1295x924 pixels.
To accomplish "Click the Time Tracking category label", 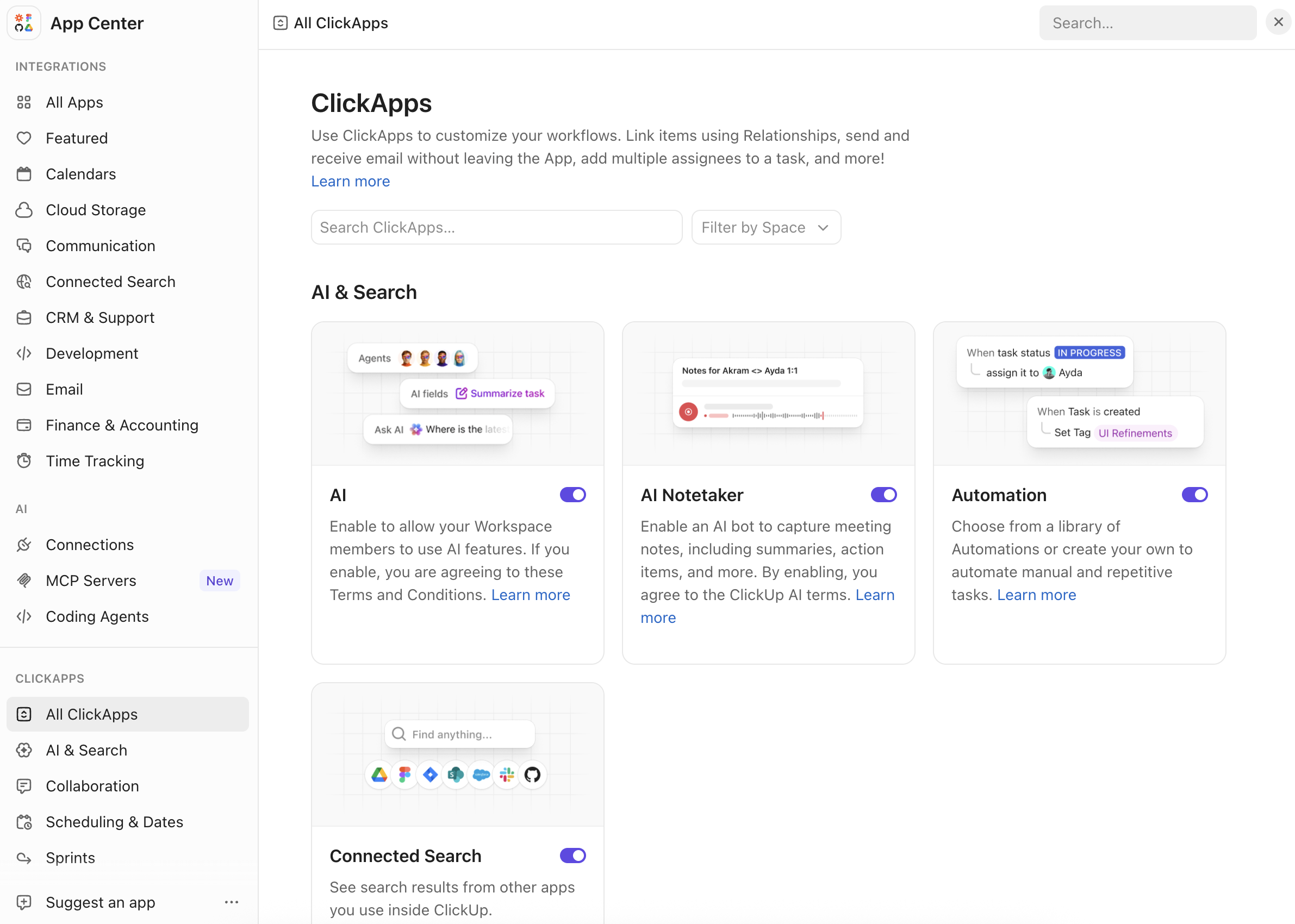I will 95,461.
